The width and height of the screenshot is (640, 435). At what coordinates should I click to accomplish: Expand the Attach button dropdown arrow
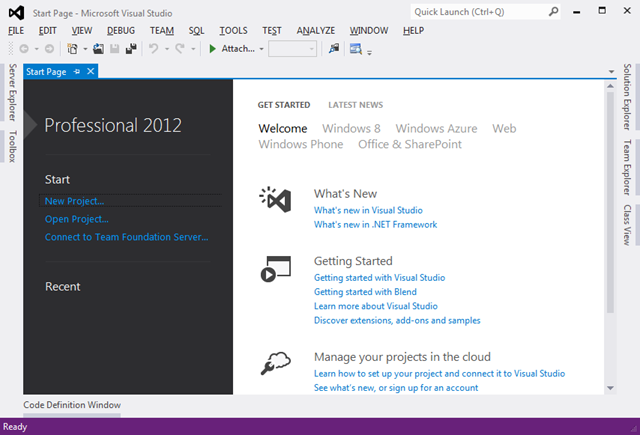[x=261, y=49]
